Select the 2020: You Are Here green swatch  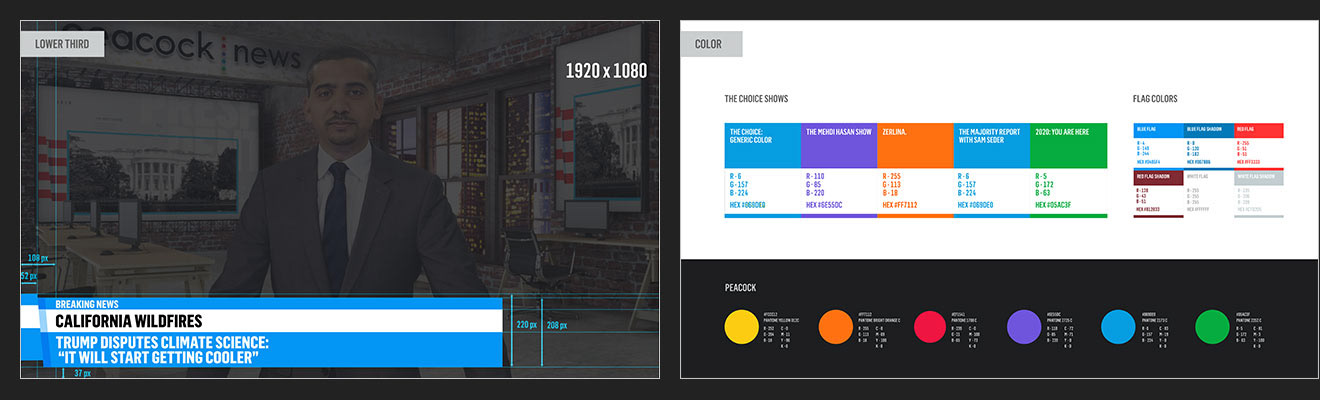[1068, 145]
